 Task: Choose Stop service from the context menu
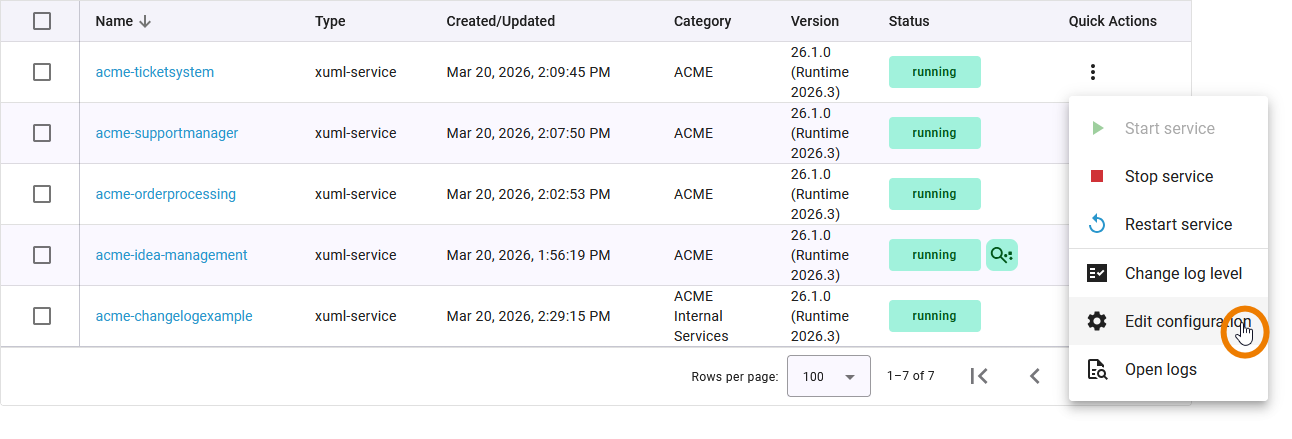(x=1168, y=177)
